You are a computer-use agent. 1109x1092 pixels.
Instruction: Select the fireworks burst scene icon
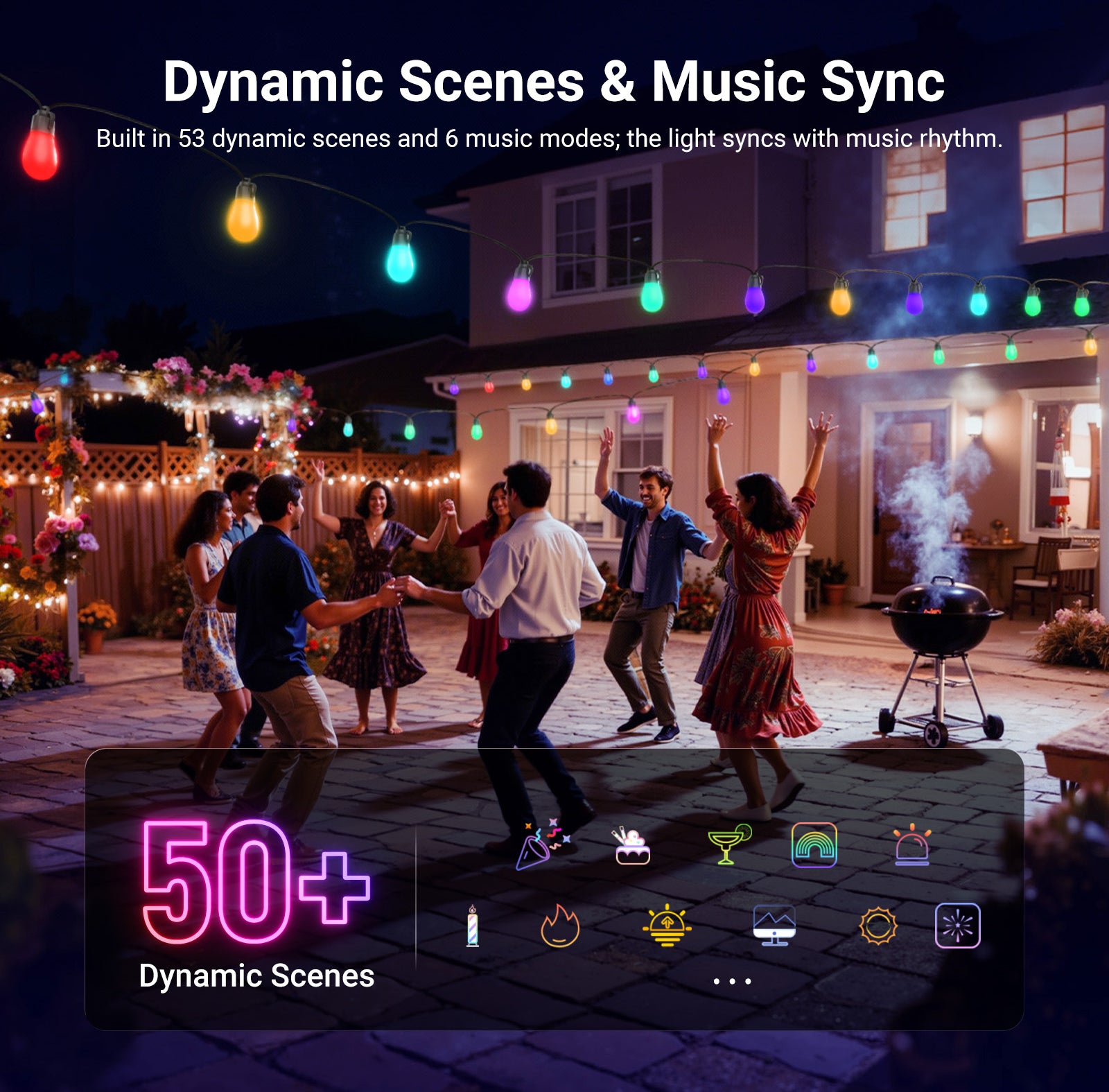[957, 926]
